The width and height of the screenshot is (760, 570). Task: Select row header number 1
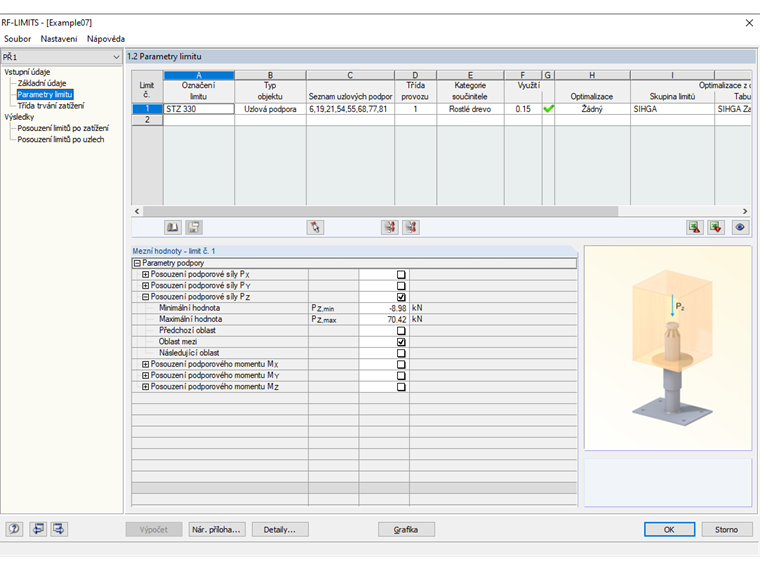(x=147, y=109)
